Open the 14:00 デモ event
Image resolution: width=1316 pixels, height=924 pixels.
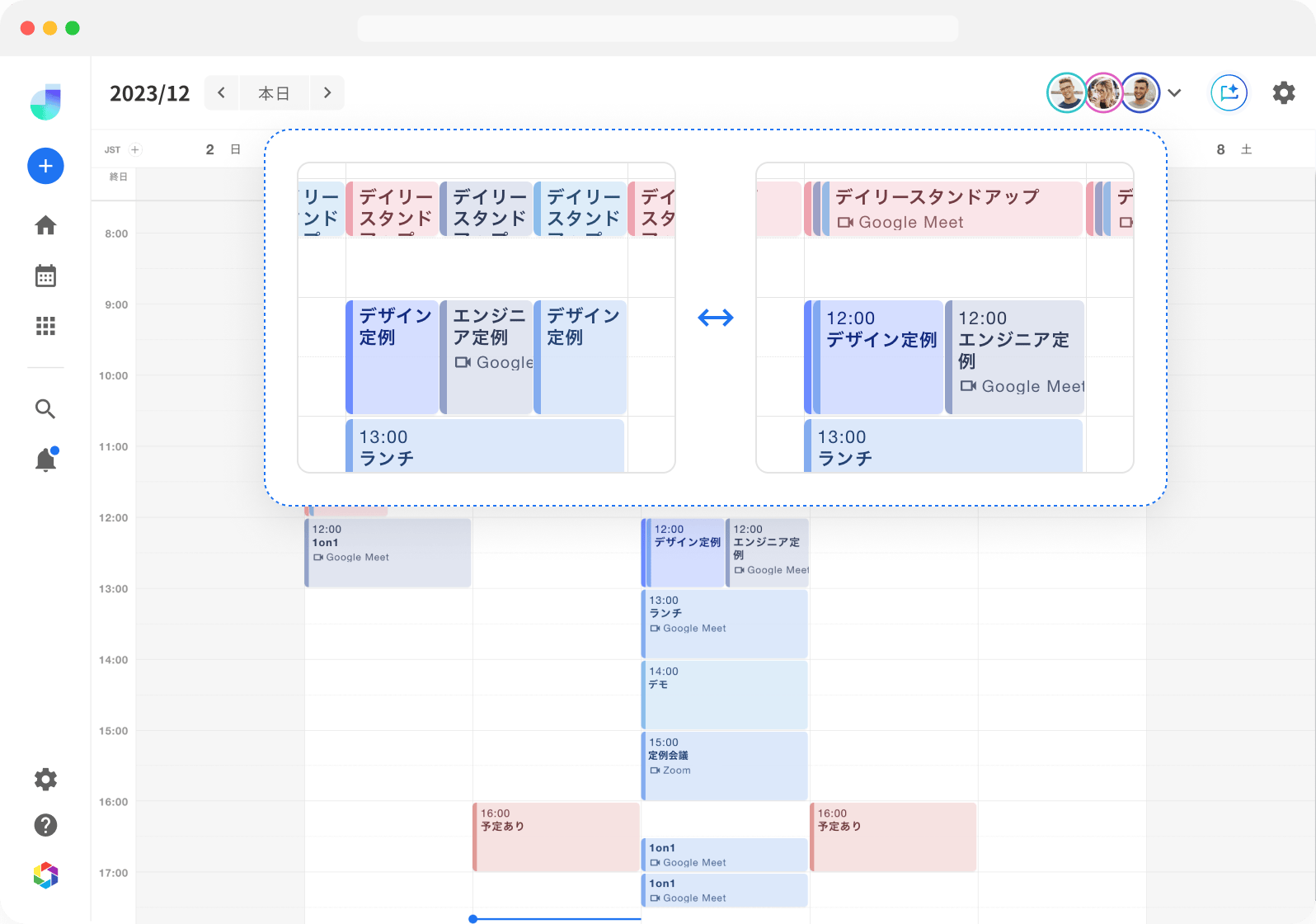(x=724, y=694)
